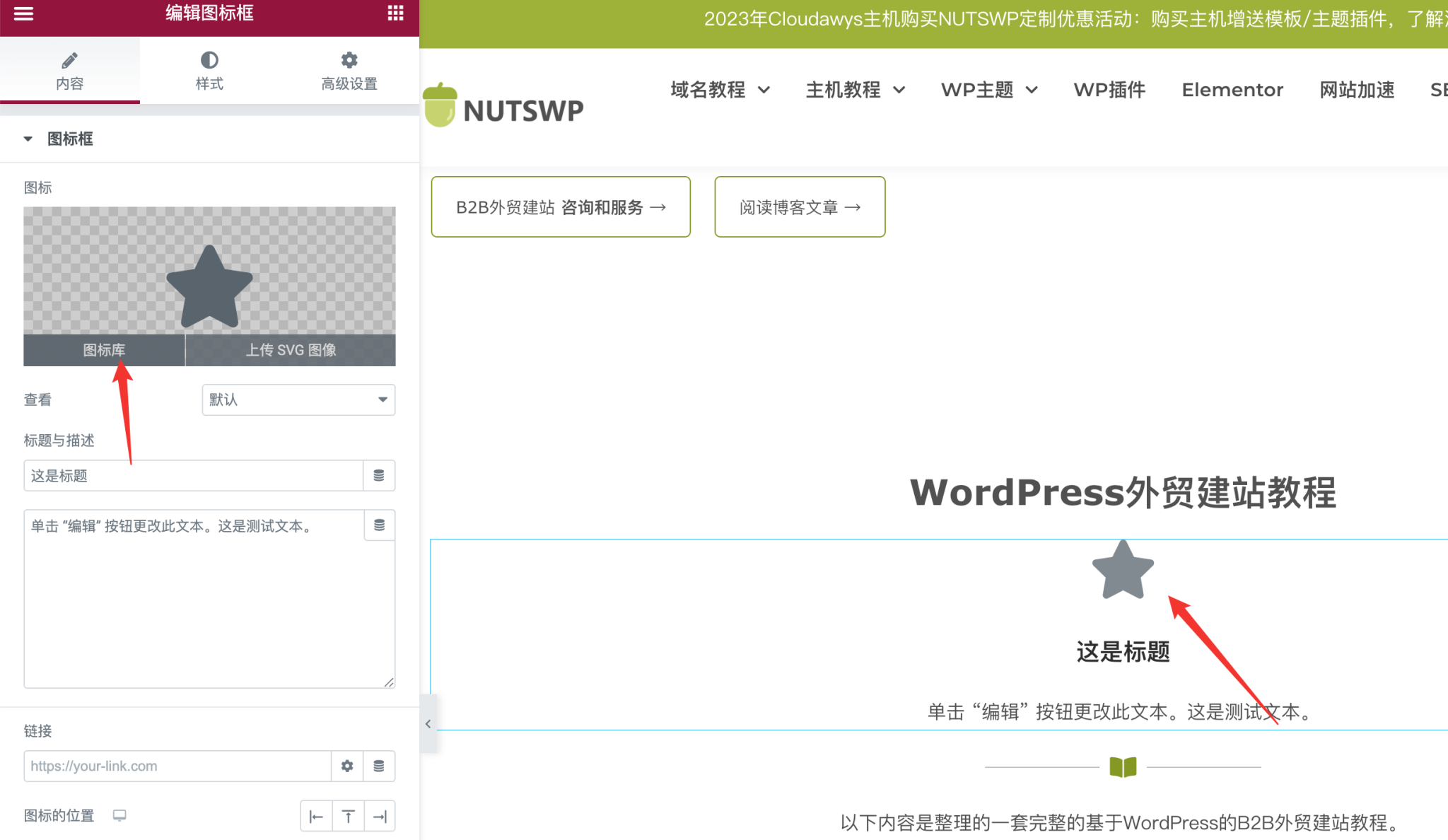Select left alignment for 图标的位置
Screen dimensions: 1448x840
pos(316,815)
